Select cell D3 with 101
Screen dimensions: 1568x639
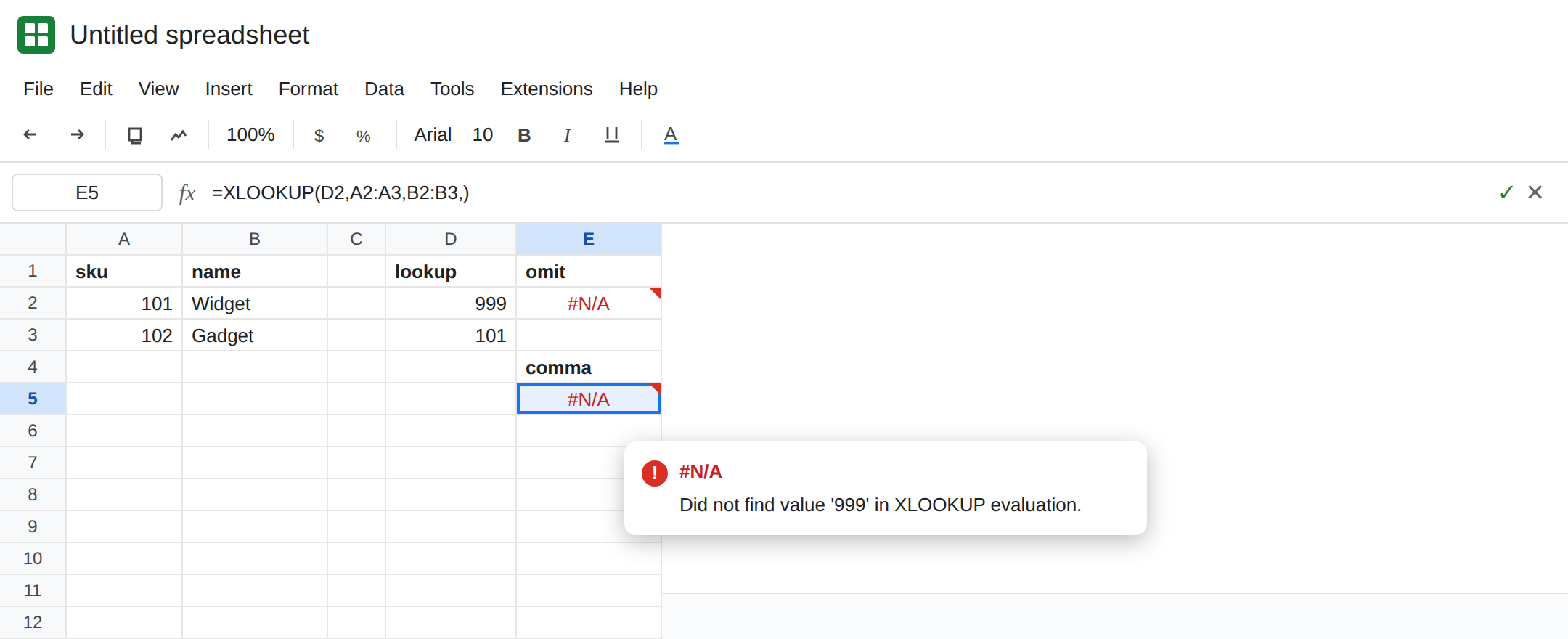pos(451,335)
